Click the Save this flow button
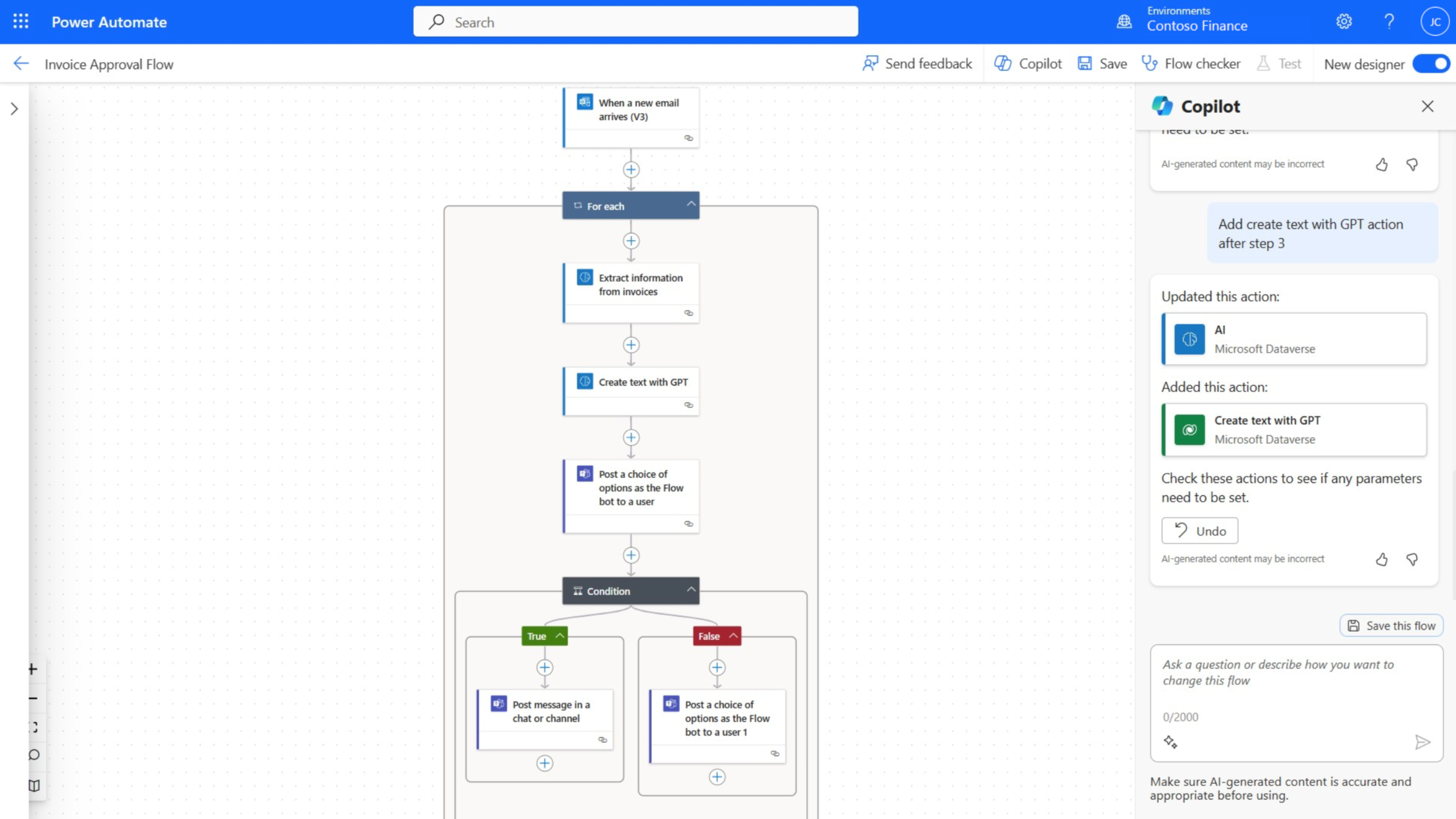The height and width of the screenshot is (819, 1456). (1391, 625)
